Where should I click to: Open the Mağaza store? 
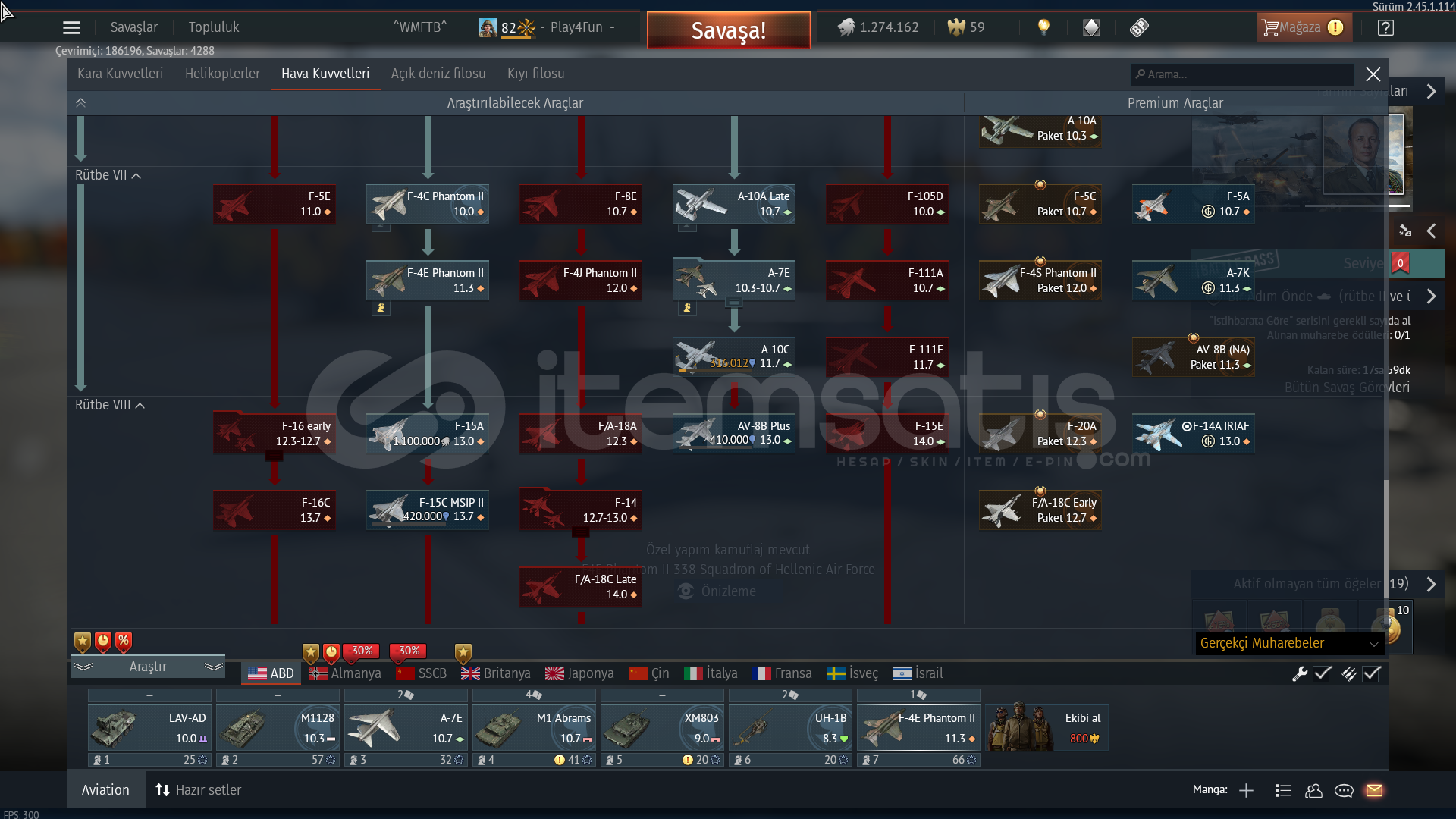[1304, 27]
